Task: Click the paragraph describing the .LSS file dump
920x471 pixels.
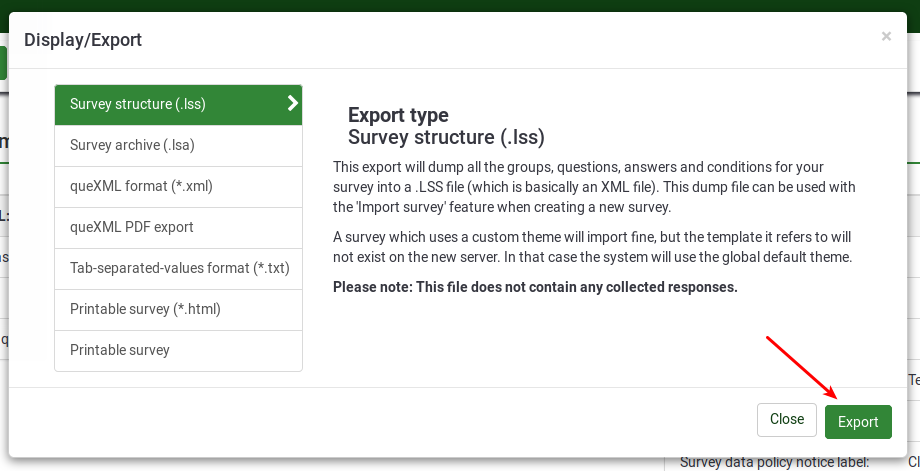Action: click(x=593, y=187)
